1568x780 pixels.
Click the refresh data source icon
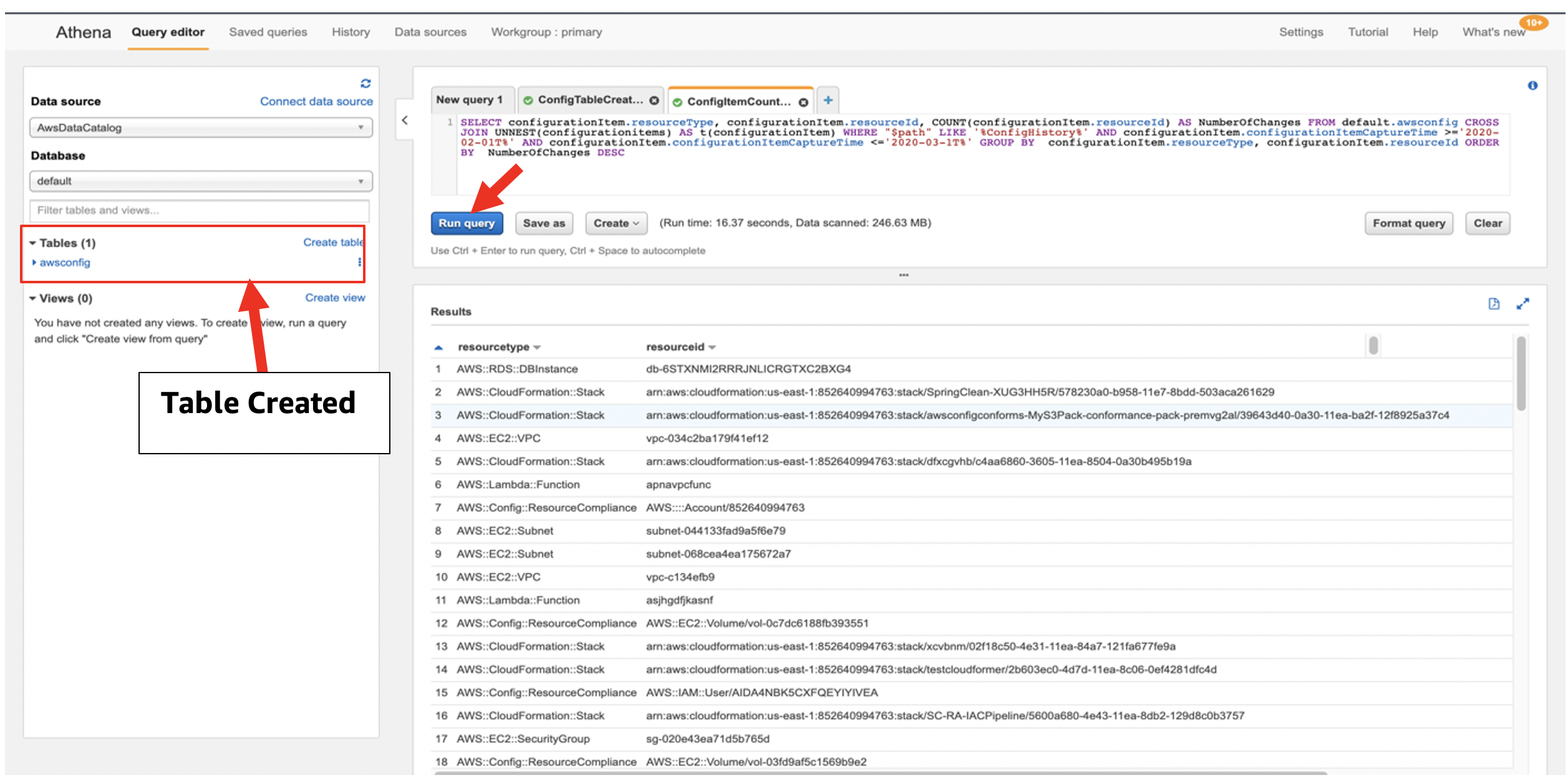click(365, 84)
